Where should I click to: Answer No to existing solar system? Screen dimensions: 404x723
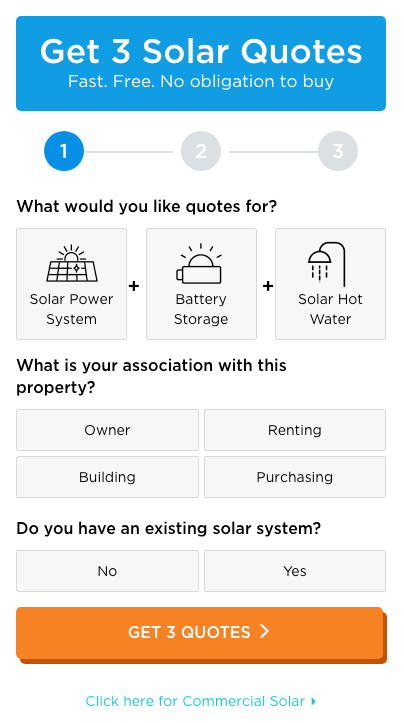click(107, 571)
